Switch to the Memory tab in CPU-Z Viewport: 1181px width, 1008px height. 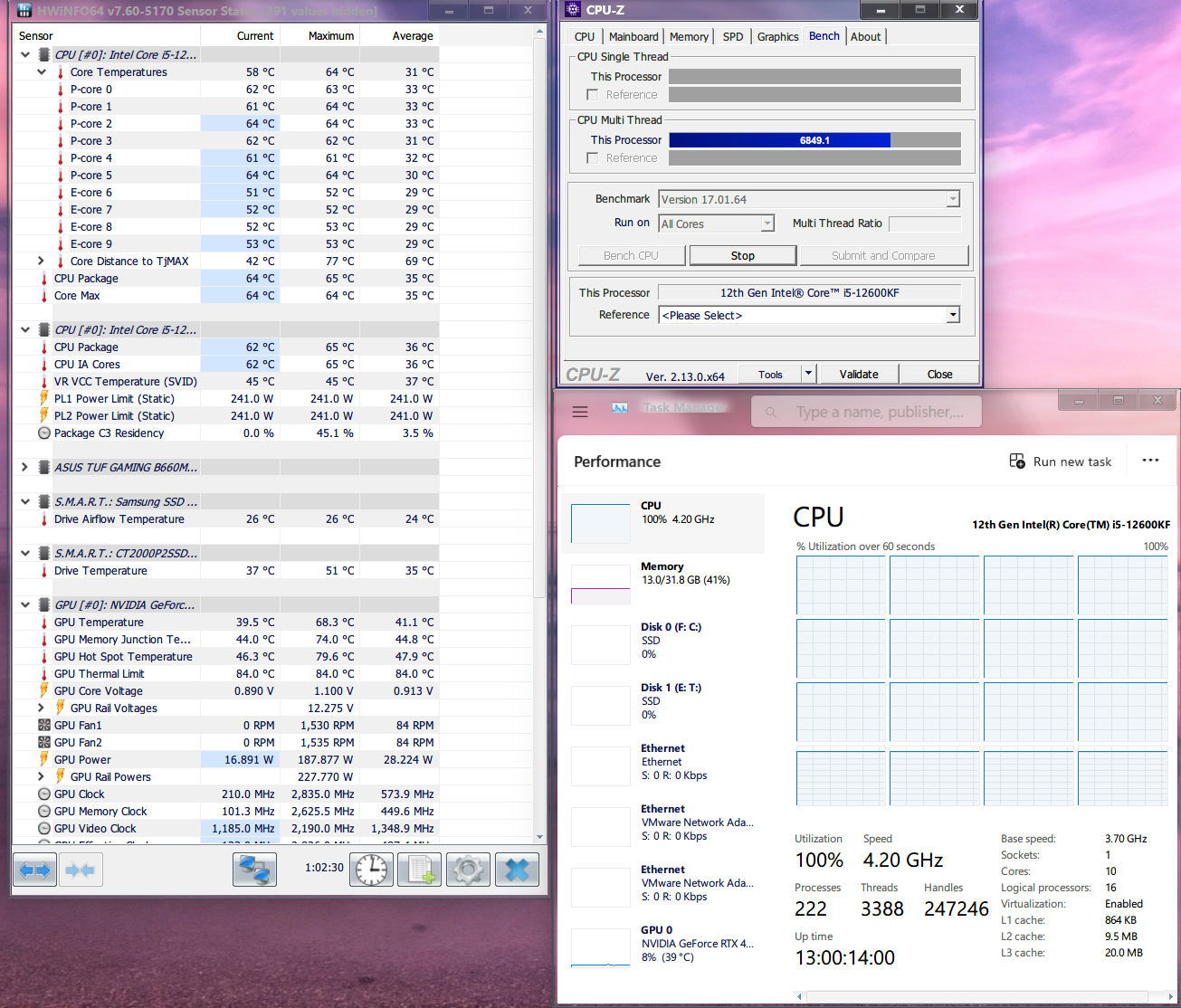[689, 37]
